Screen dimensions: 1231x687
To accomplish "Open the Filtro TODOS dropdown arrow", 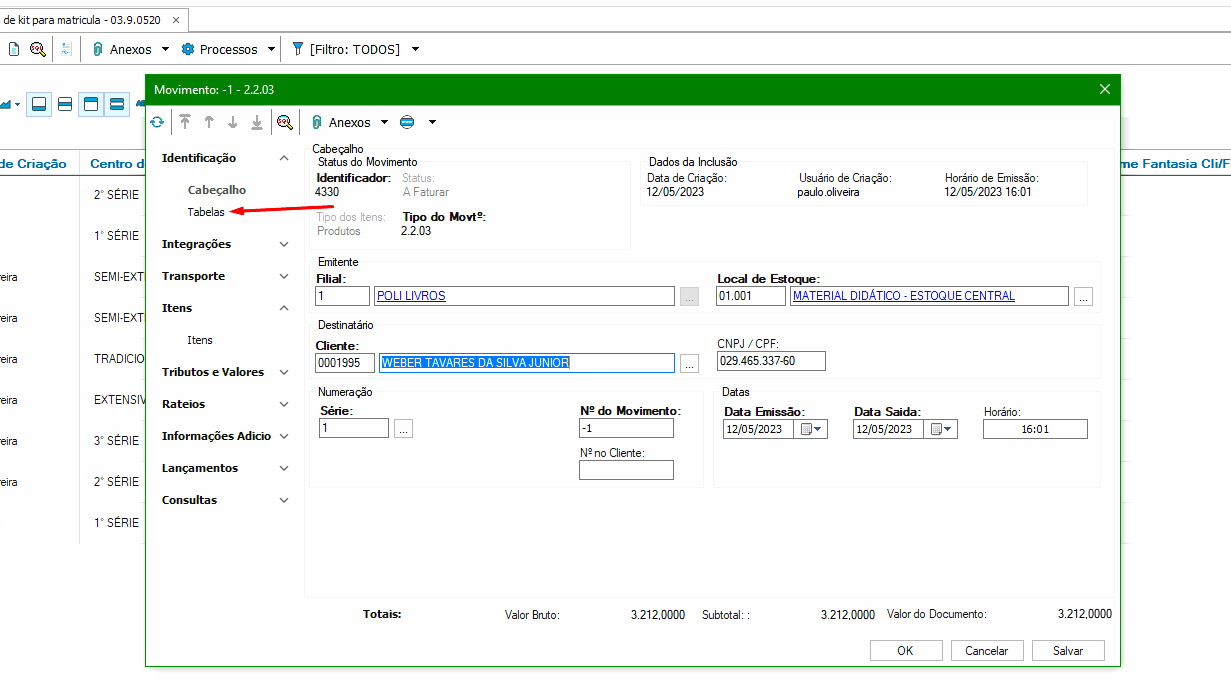I will [416, 49].
